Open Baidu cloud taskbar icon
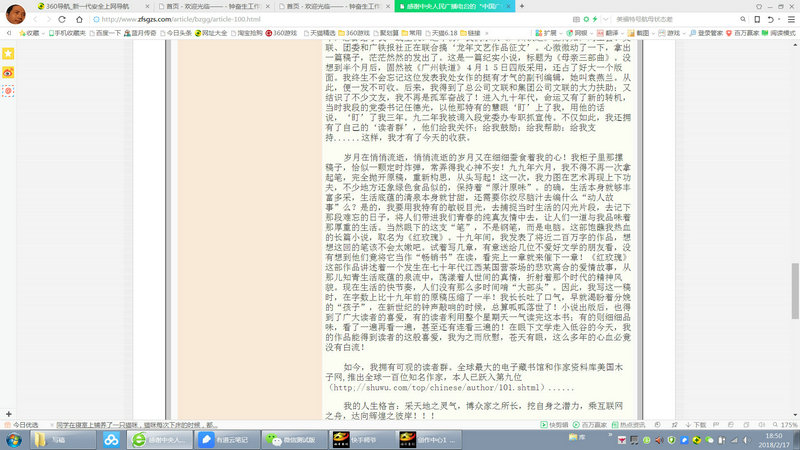 pos(111,440)
